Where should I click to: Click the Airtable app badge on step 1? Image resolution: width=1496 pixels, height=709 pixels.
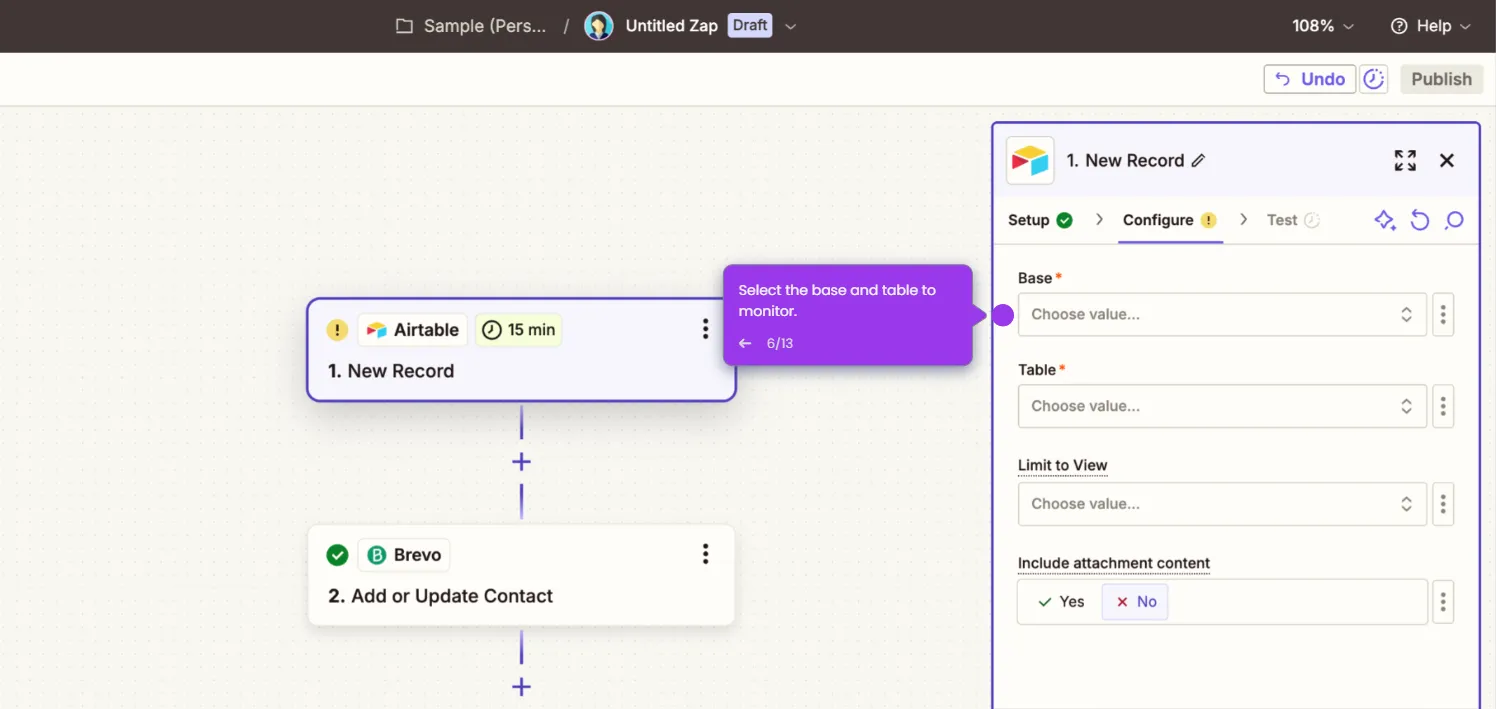tap(412, 330)
